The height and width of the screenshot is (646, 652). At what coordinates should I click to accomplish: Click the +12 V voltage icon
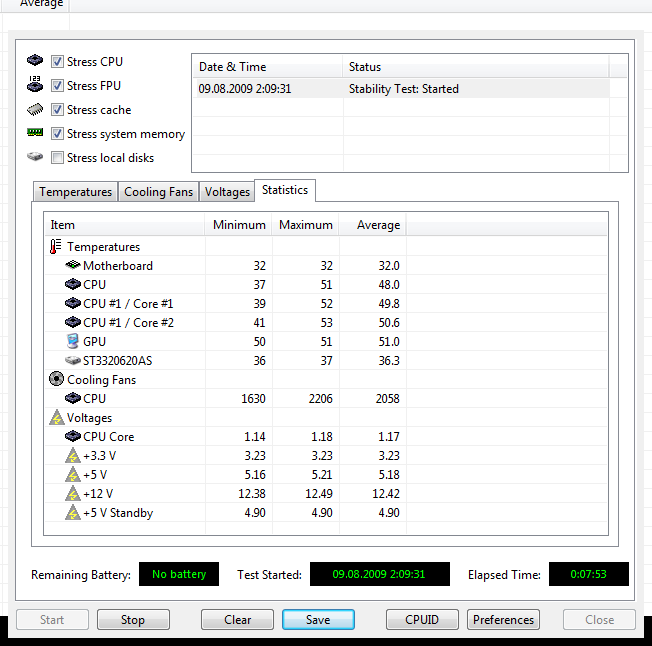72,494
